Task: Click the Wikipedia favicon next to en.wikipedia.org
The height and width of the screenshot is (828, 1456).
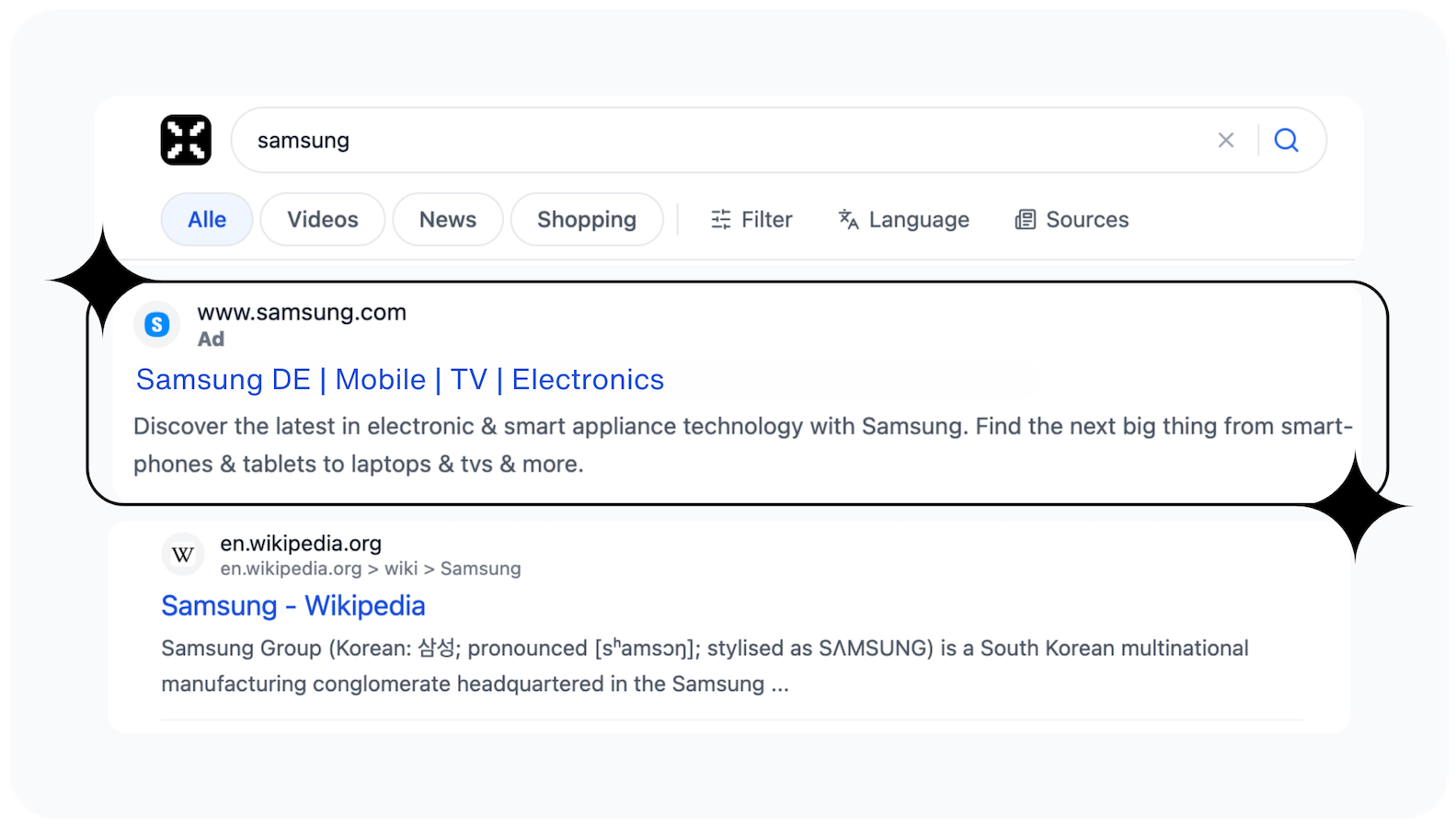Action: [x=182, y=554]
